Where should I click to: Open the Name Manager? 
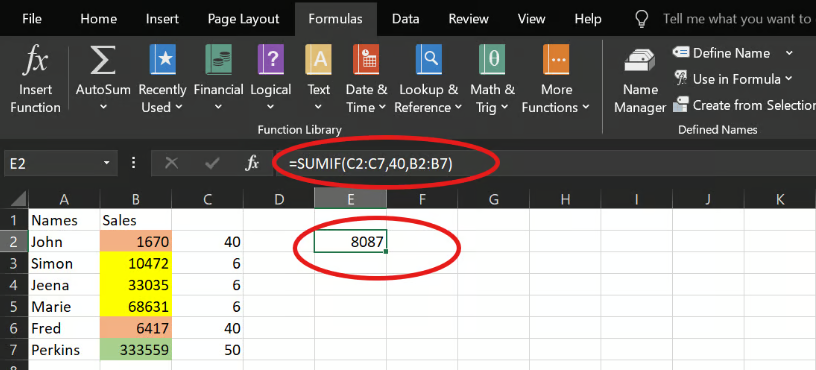point(640,81)
